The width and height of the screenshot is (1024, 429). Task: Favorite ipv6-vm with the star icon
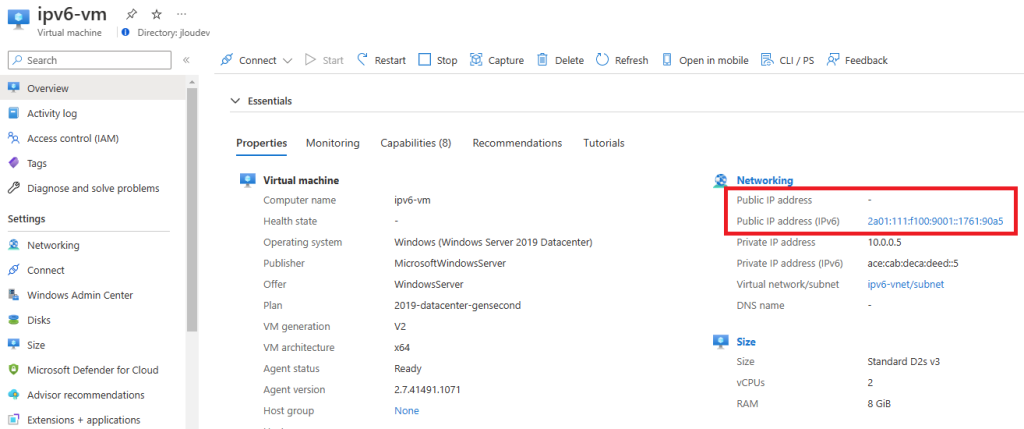point(157,14)
